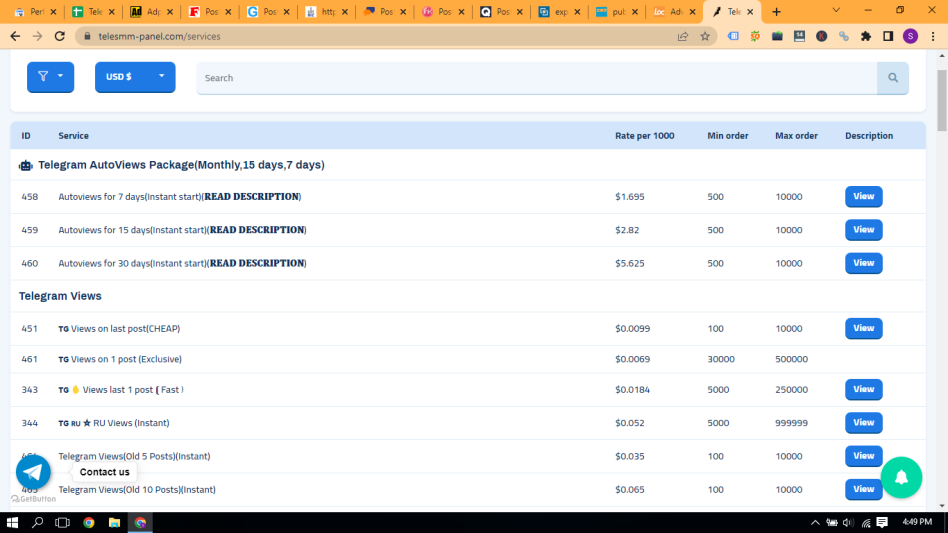Click the 999999 max order value
948x533 pixels.
pos(791,423)
